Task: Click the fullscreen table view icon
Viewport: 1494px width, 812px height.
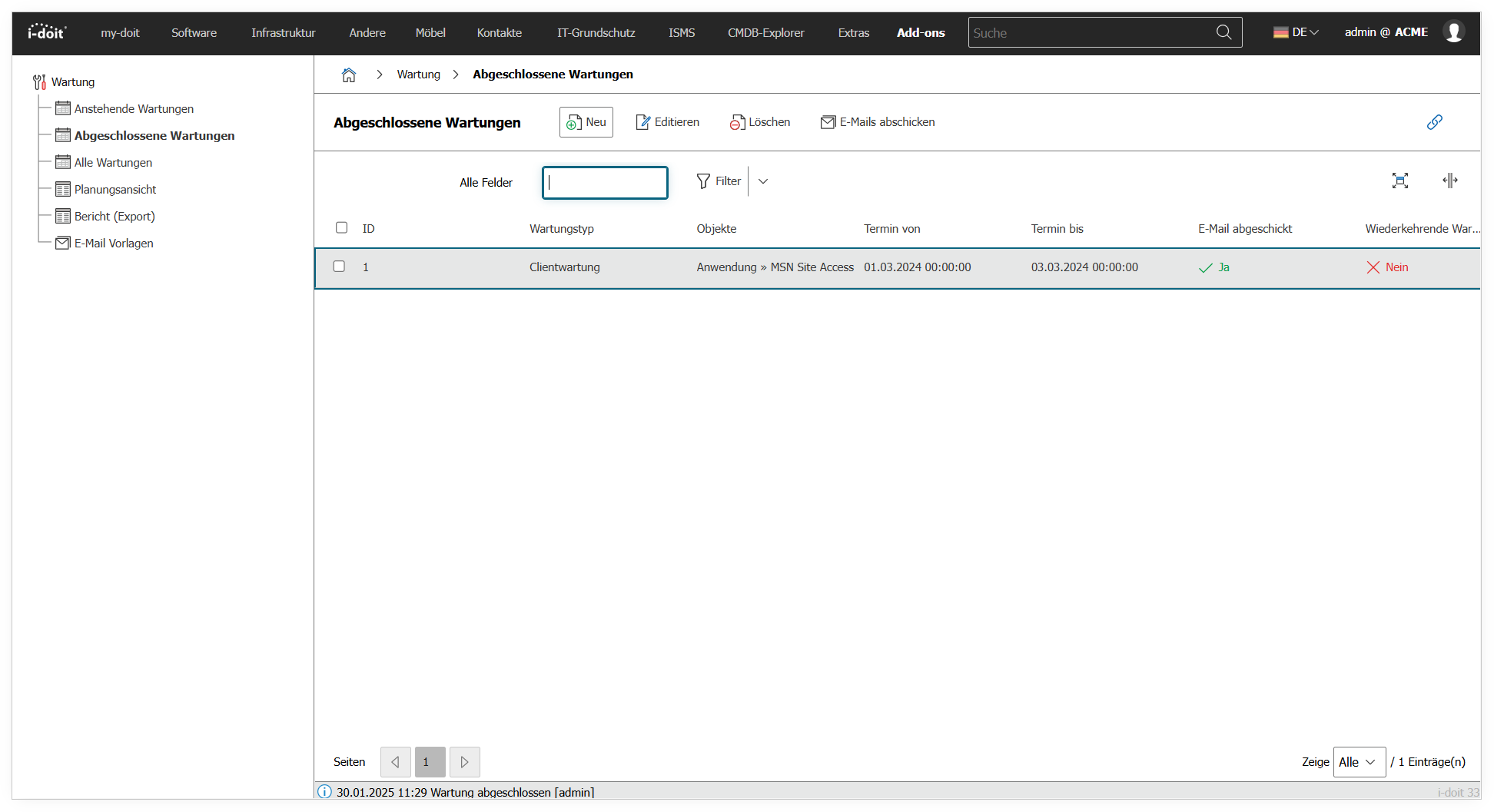Action: pyautogui.click(x=1399, y=181)
